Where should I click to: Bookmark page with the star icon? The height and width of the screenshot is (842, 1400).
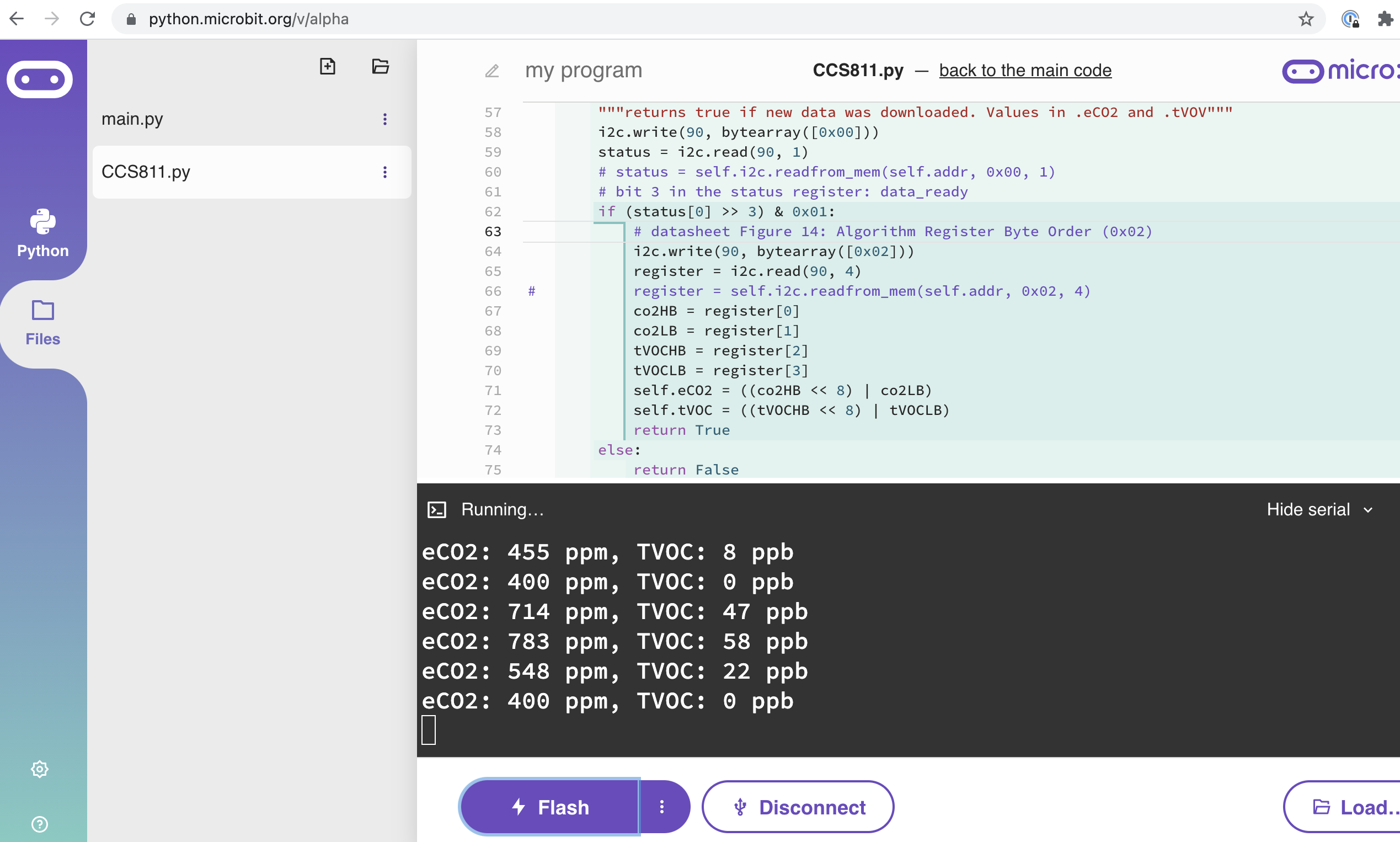point(1306,19)
